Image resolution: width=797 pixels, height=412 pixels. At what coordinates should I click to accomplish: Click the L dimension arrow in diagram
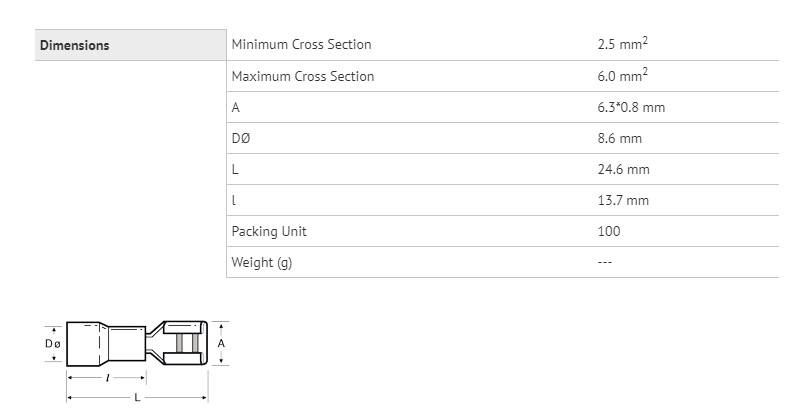click(x=137, y=397)
